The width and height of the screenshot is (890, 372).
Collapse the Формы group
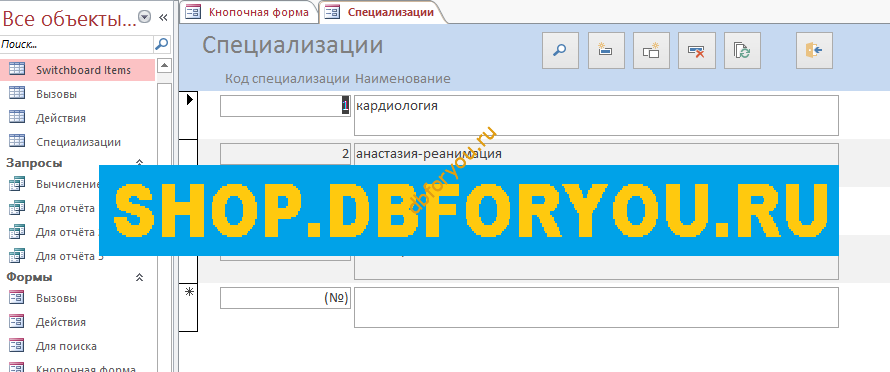pos(140,277)
